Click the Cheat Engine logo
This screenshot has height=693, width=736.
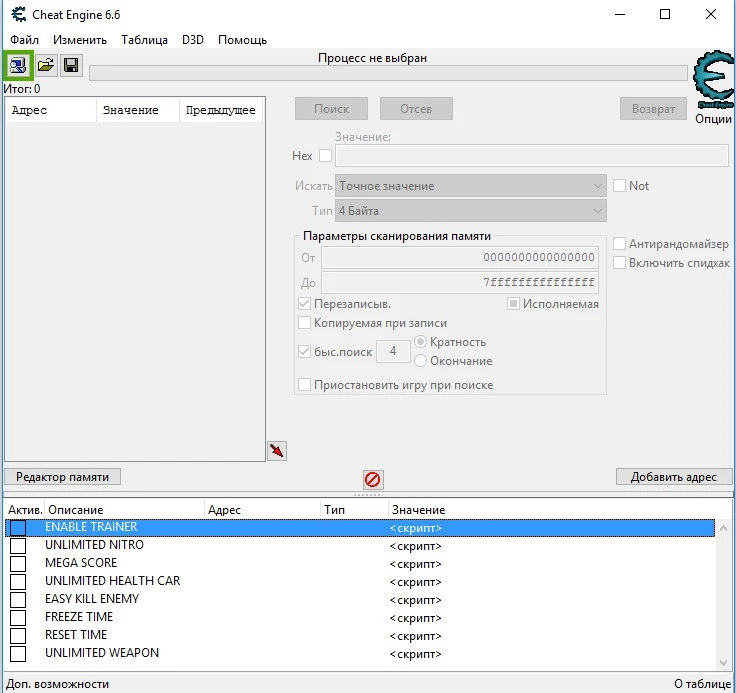tap(714, 80)
